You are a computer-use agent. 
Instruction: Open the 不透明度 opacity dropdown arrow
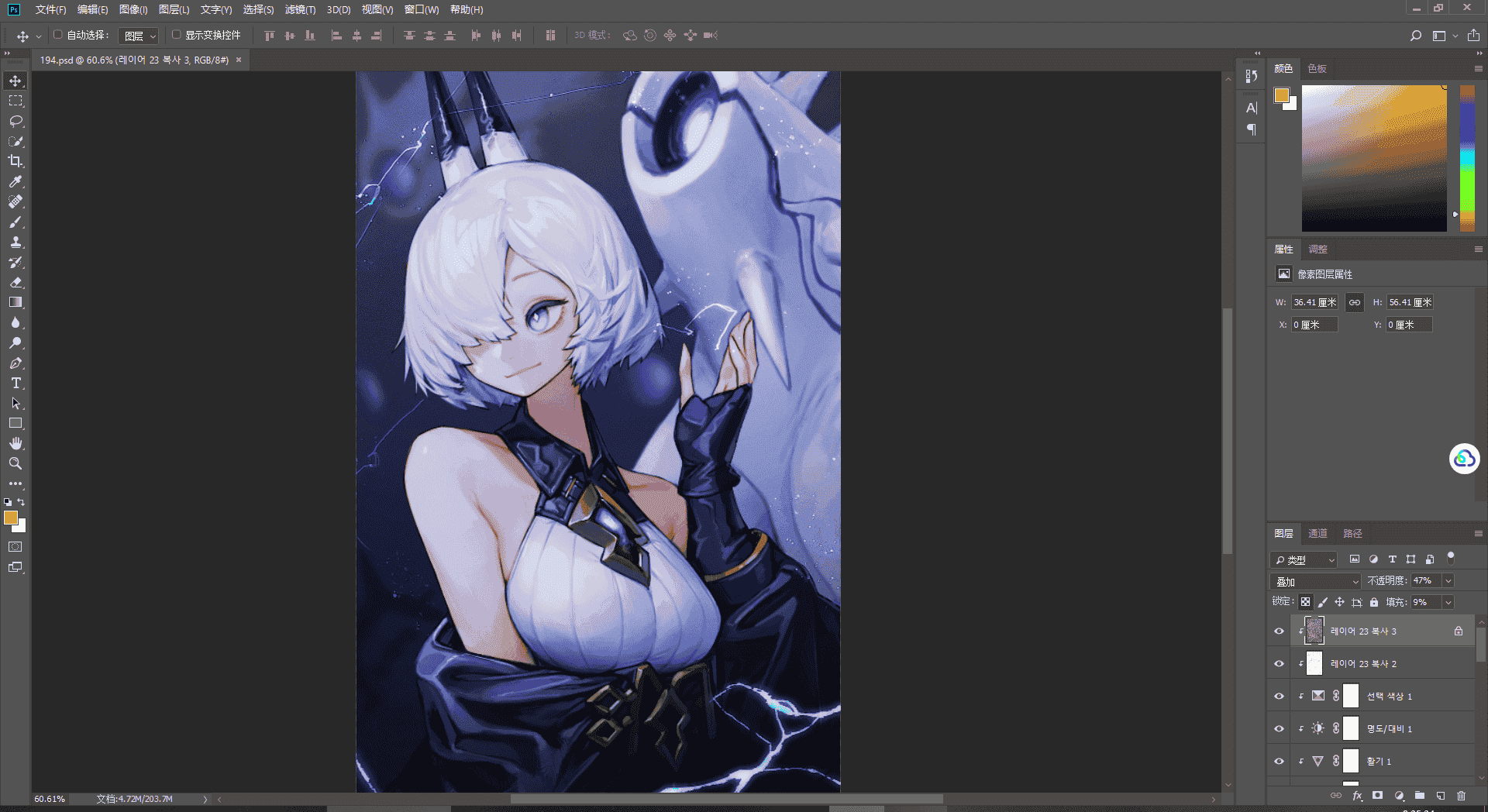pyautogui.click(x=1448, y=581)
